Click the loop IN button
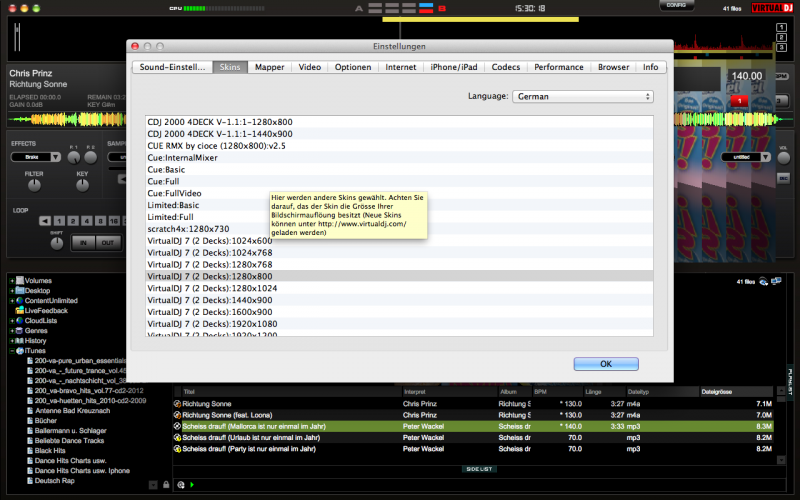 pyautogui.click(x=83, y=242)
